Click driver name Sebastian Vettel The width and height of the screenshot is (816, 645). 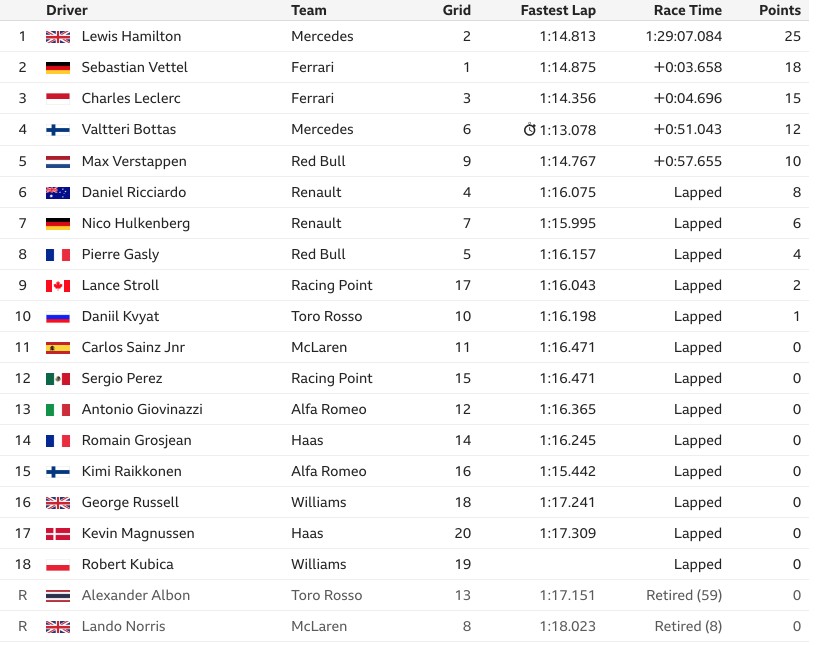pyautogui.click(x=134, y=67)
